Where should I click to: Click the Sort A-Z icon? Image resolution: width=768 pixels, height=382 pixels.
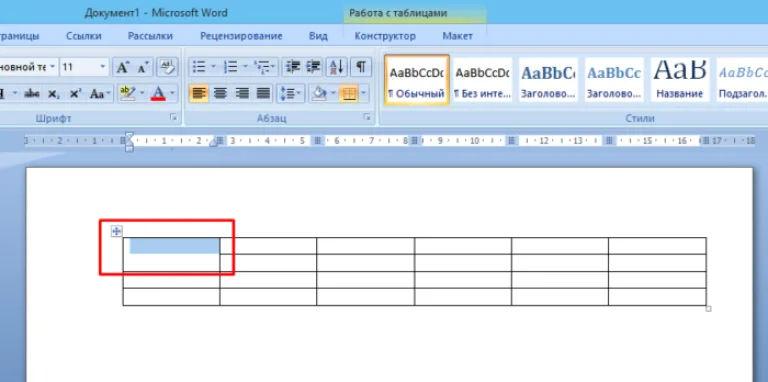point(337,67)
